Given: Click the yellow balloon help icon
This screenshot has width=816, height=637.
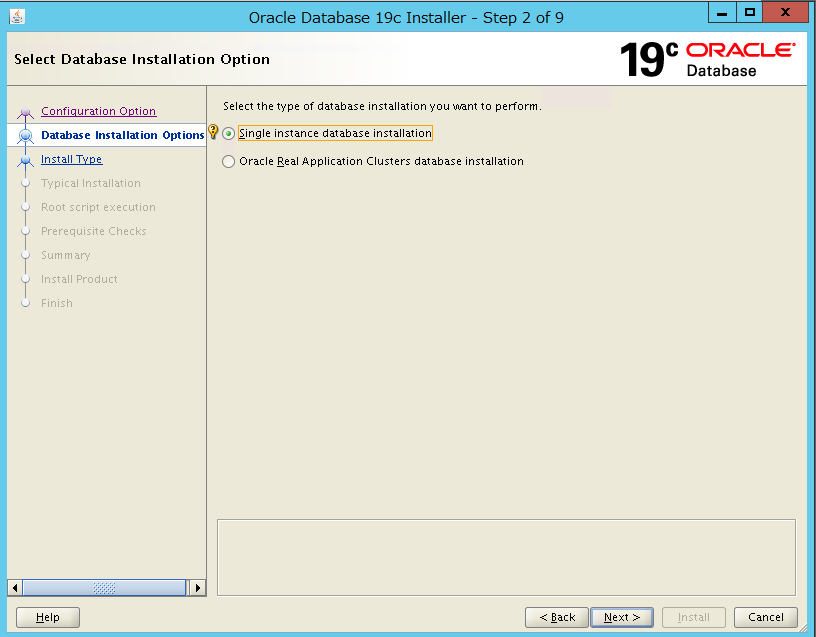Looking at the screenshot, I should pyautogui.click(x=213, y=131).
